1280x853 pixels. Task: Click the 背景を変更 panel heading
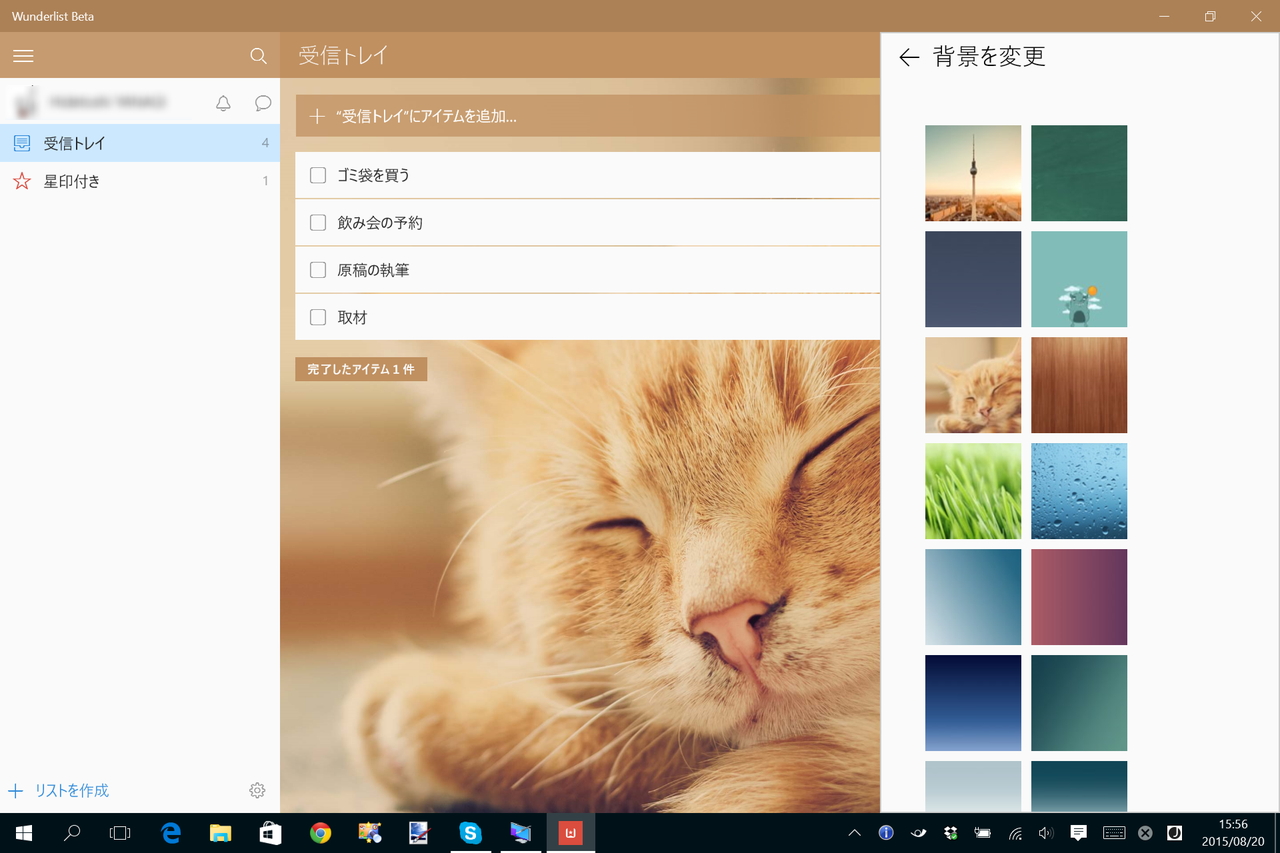click(x=989, y=57)
